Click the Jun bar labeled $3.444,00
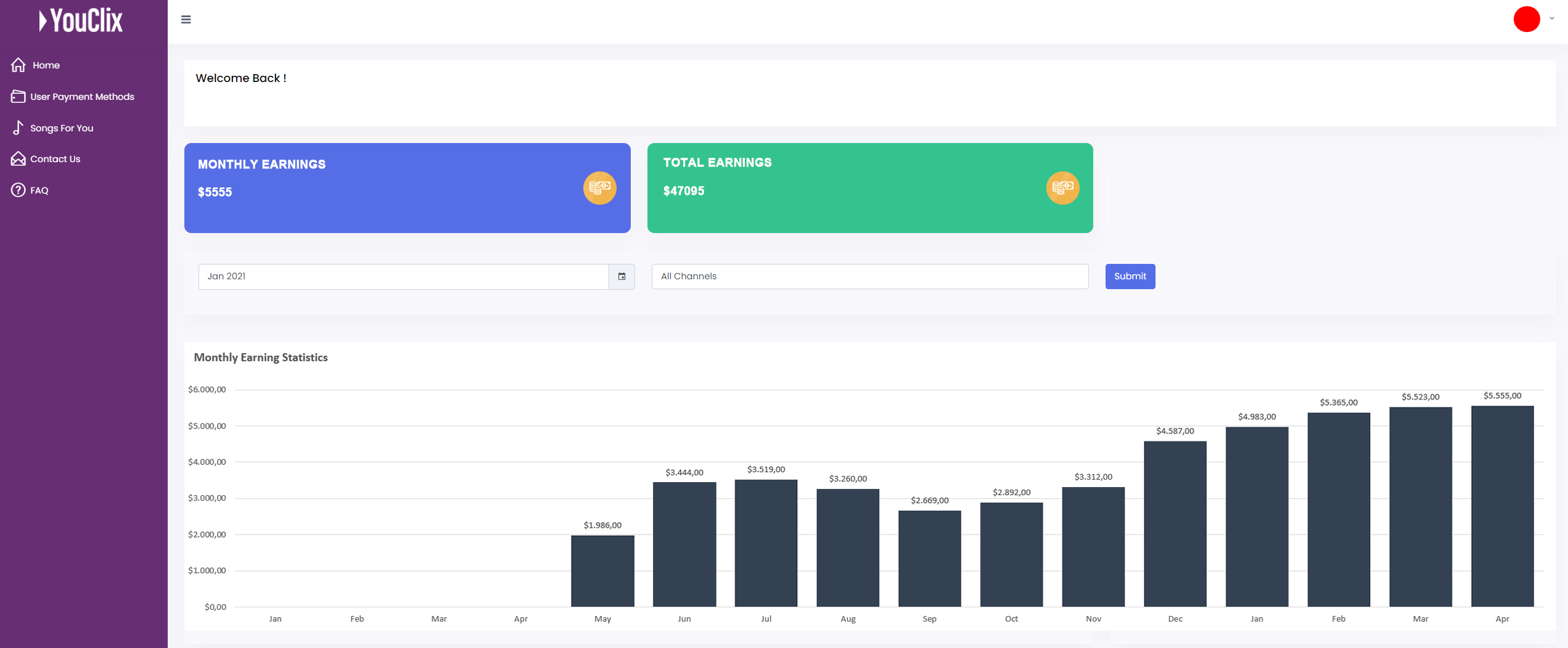The image size is (1568, 648). (684, 544)
